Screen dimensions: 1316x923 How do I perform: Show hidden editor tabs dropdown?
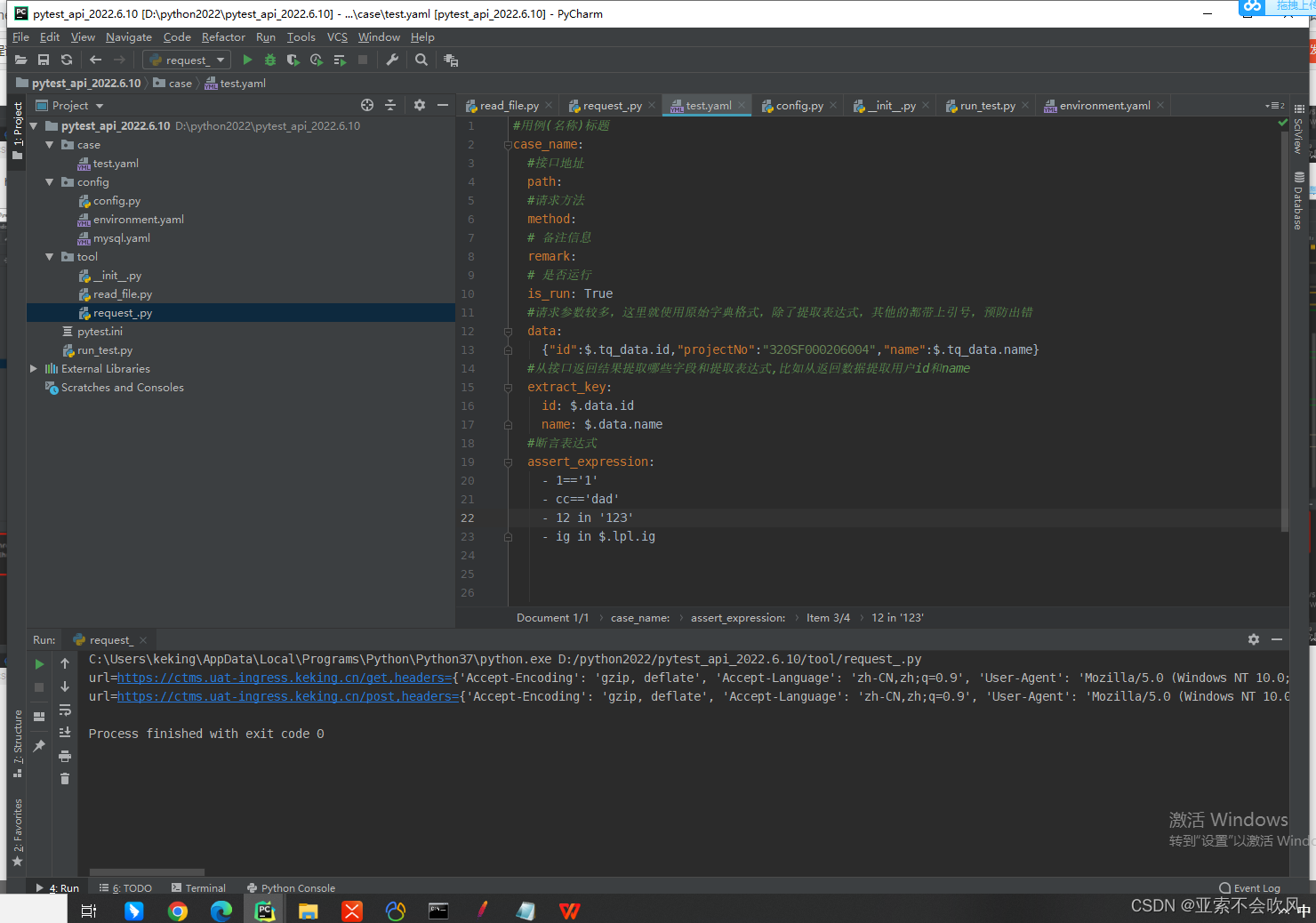coord(1275,106)
